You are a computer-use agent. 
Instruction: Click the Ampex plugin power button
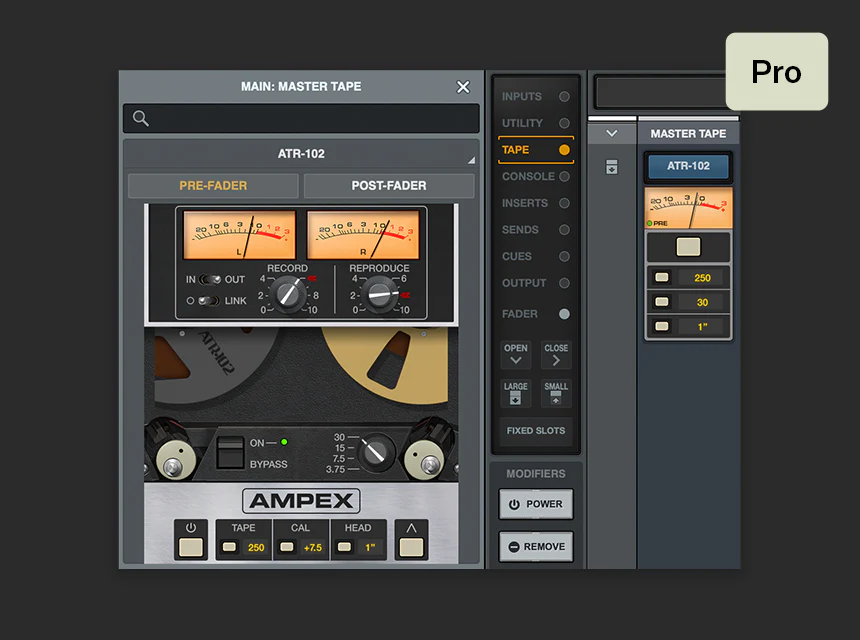[x=191, y=547]
